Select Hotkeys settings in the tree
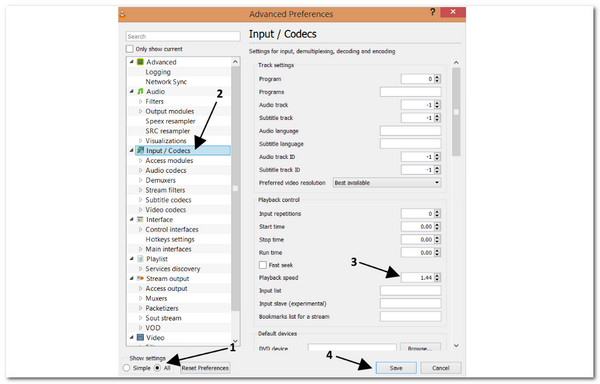The image size is (600, 384). pyautogui.click(x=170, y=239)
